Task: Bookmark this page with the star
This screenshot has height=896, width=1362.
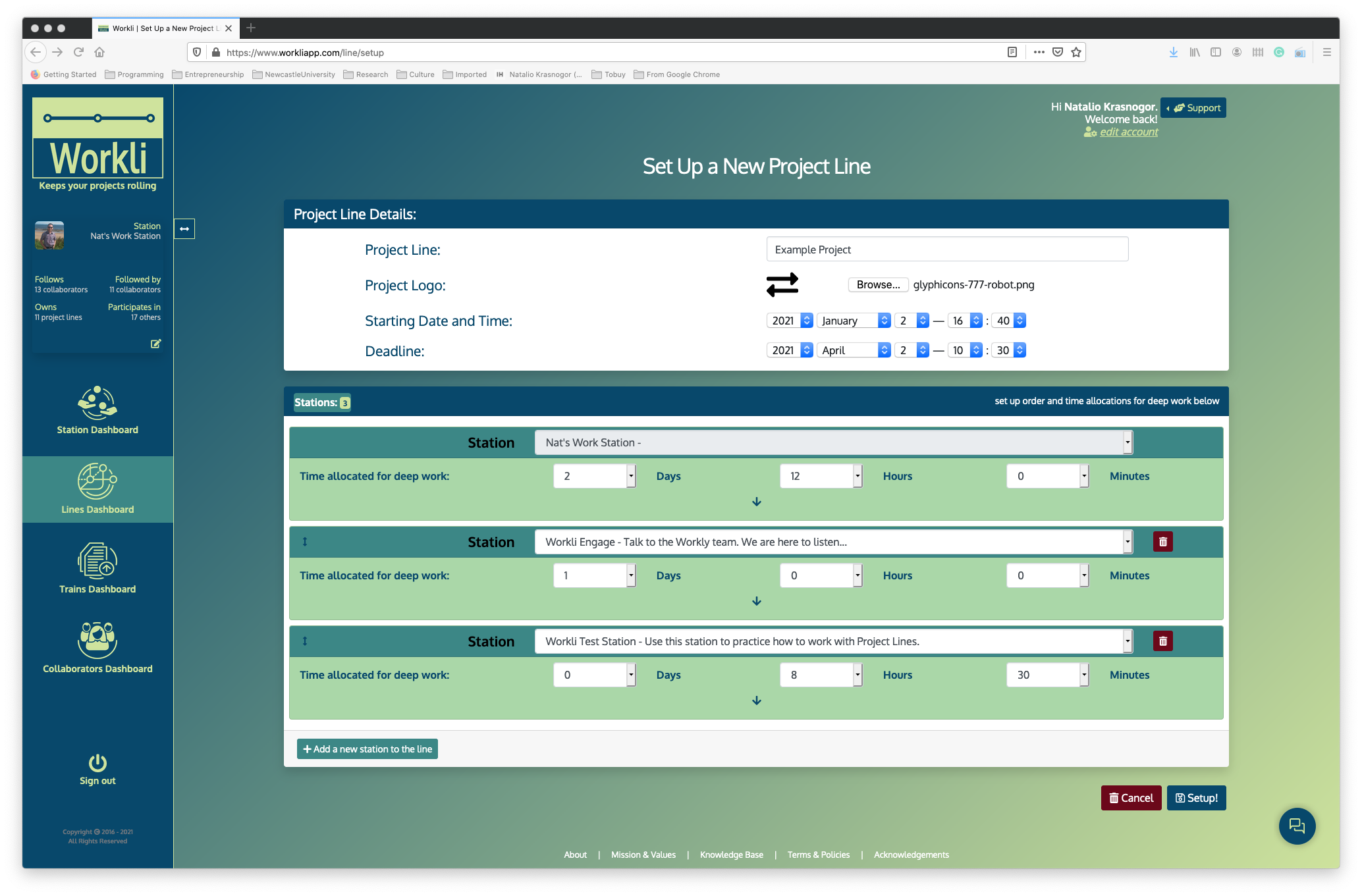Action: [x=1076, y=52]
